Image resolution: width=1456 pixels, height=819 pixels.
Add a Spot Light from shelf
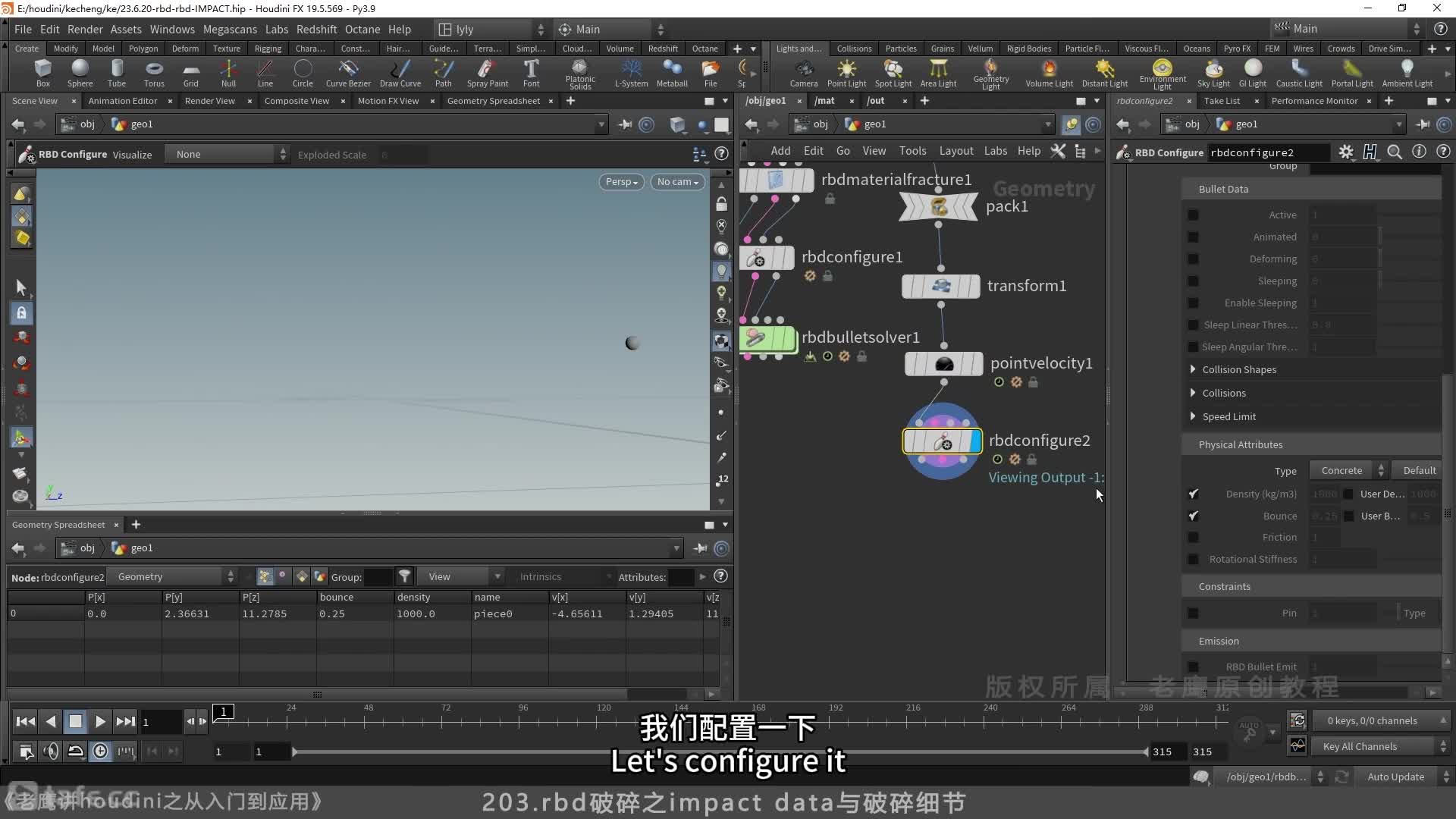pyautogui.click(x=894, y=73)
